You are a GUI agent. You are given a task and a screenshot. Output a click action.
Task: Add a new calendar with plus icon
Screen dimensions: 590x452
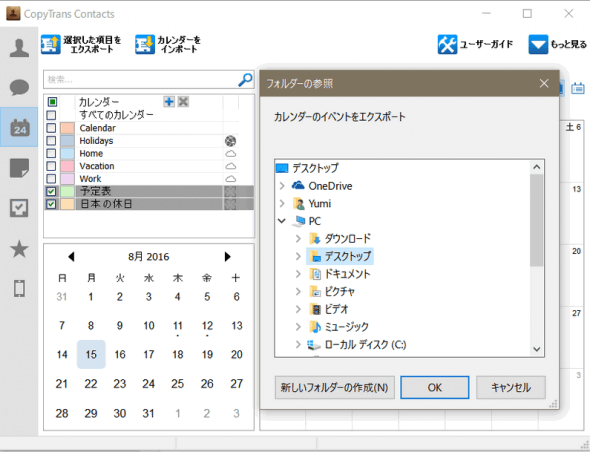[x=169, y=102]
